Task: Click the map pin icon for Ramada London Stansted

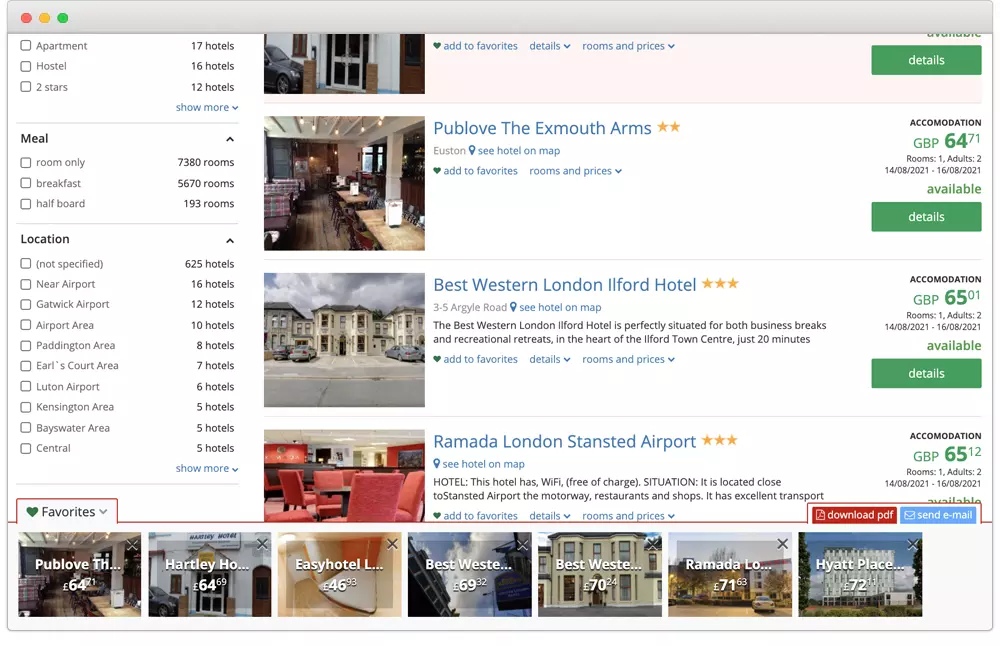Action: pos(437,464)
